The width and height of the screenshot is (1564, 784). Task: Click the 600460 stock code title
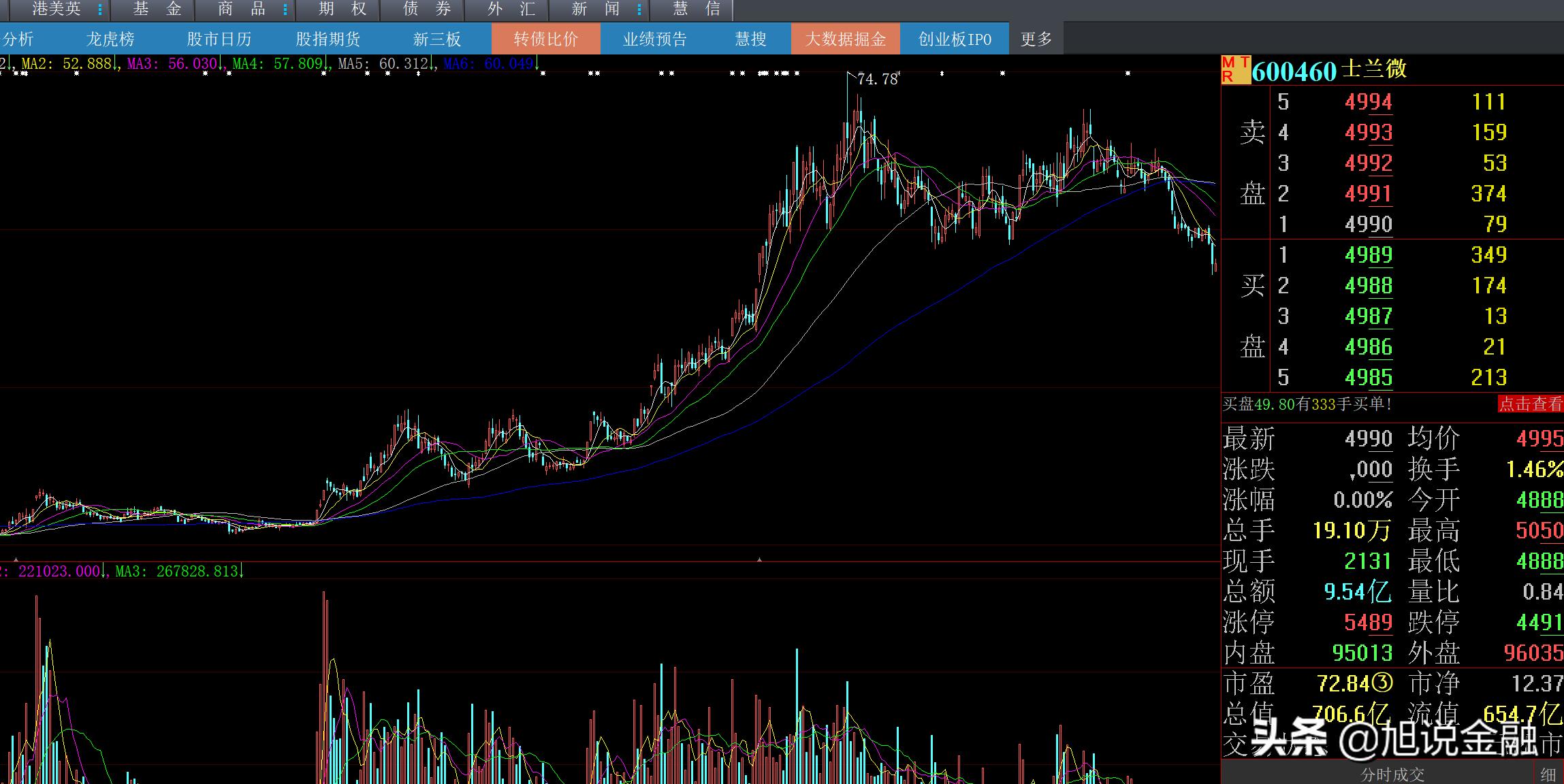click(x=1294, y=71)
